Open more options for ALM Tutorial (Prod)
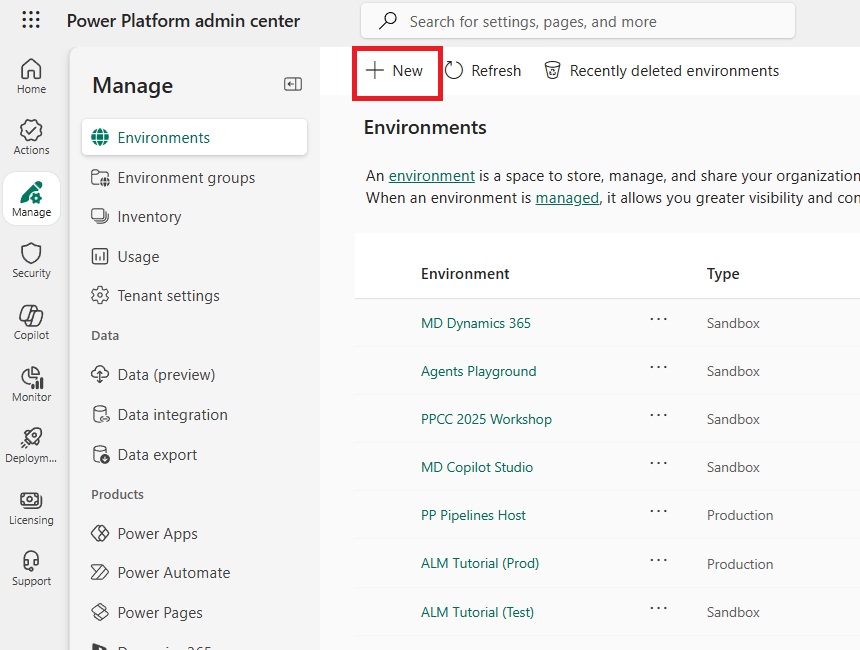Image resolution: width=860 pixels, height=650 pixels. (658, 560)
